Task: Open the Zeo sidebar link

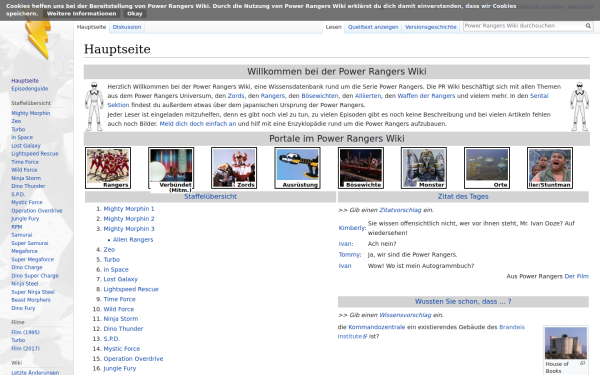Action: (16, 121)
